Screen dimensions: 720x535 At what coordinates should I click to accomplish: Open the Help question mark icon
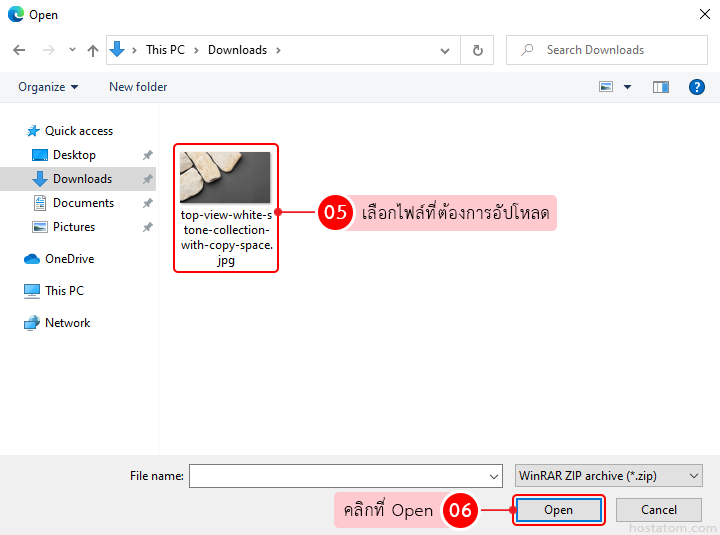tap(697, 87)
